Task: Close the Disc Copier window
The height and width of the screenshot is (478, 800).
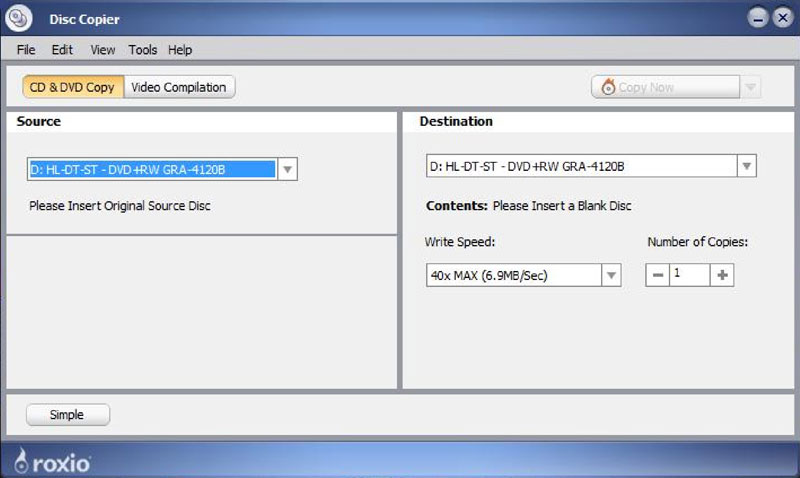Action: (783, 18)
